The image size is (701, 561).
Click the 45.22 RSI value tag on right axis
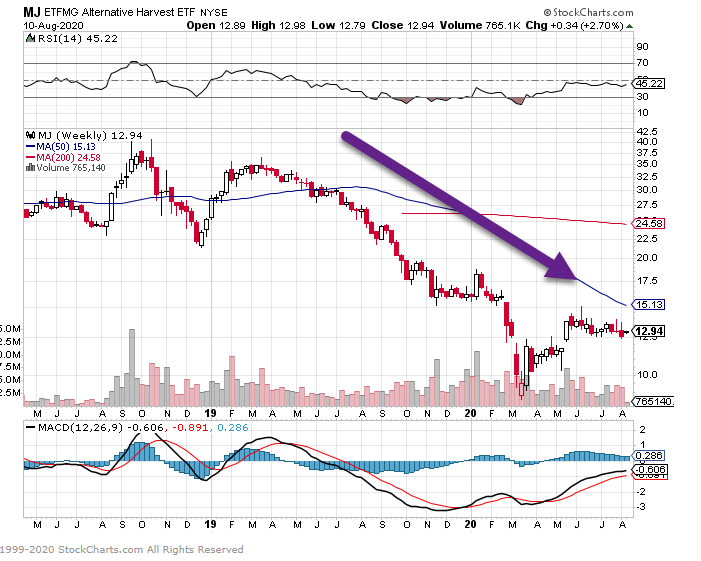pyautogui.click(x=649, y=84)
